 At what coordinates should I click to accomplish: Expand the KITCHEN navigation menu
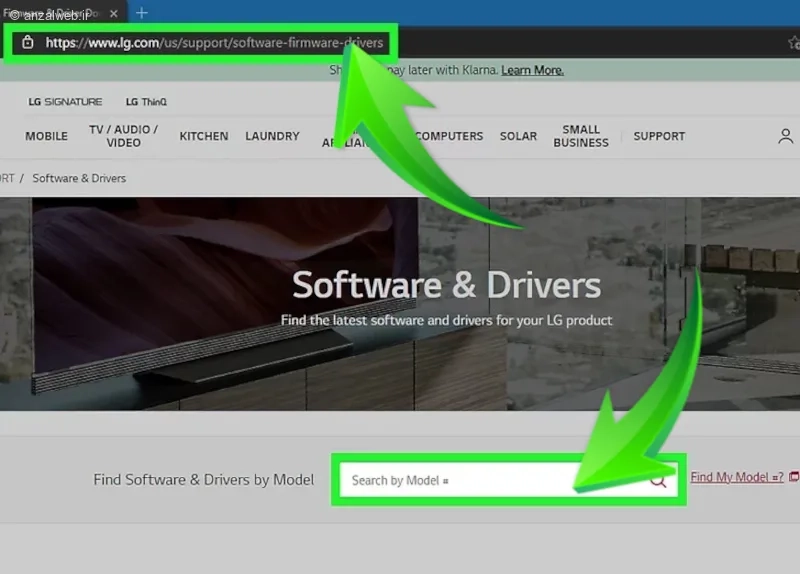tap(204, 136)
